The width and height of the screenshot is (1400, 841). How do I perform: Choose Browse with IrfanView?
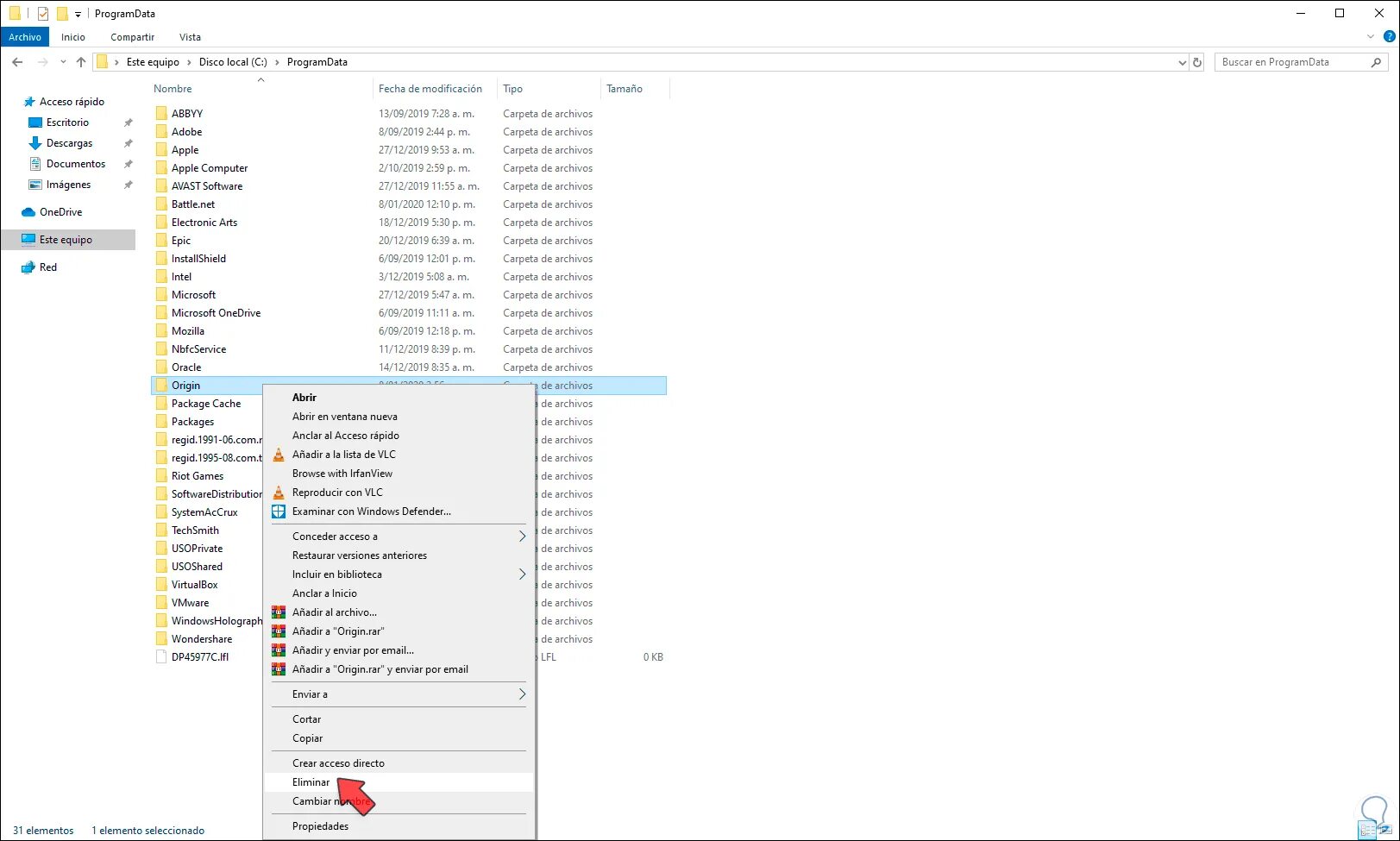coord(342,474)
